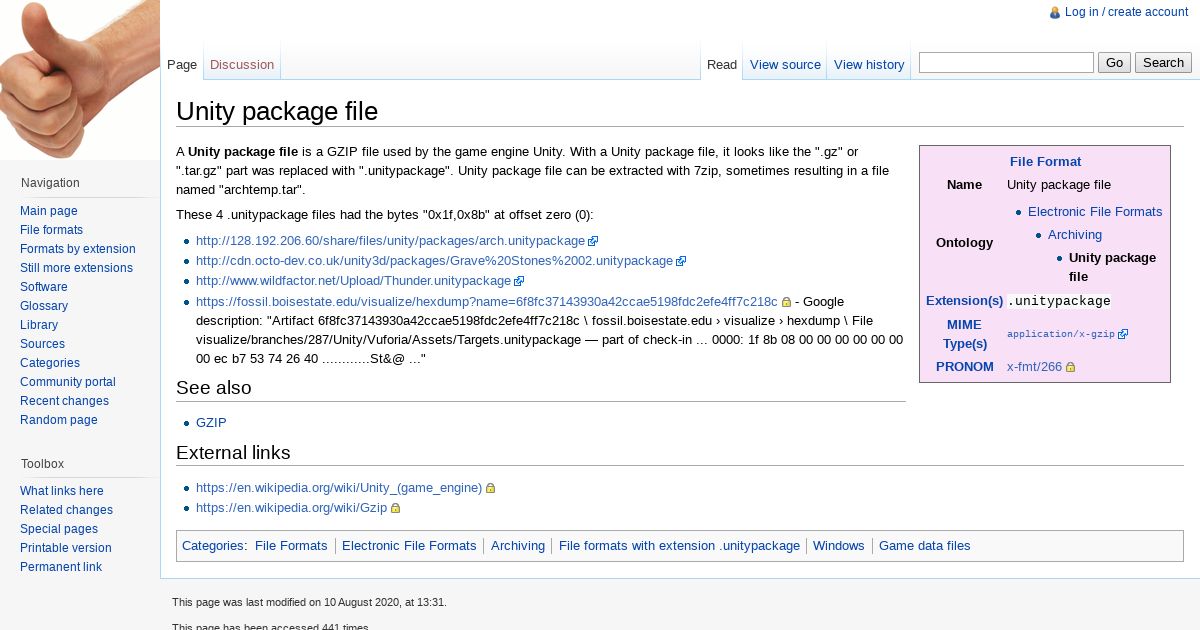Open the Thunder.unitypackage URL
The width and height of the screenshot is (1200, 630).
pyautogui.click(x=353, y=281)
